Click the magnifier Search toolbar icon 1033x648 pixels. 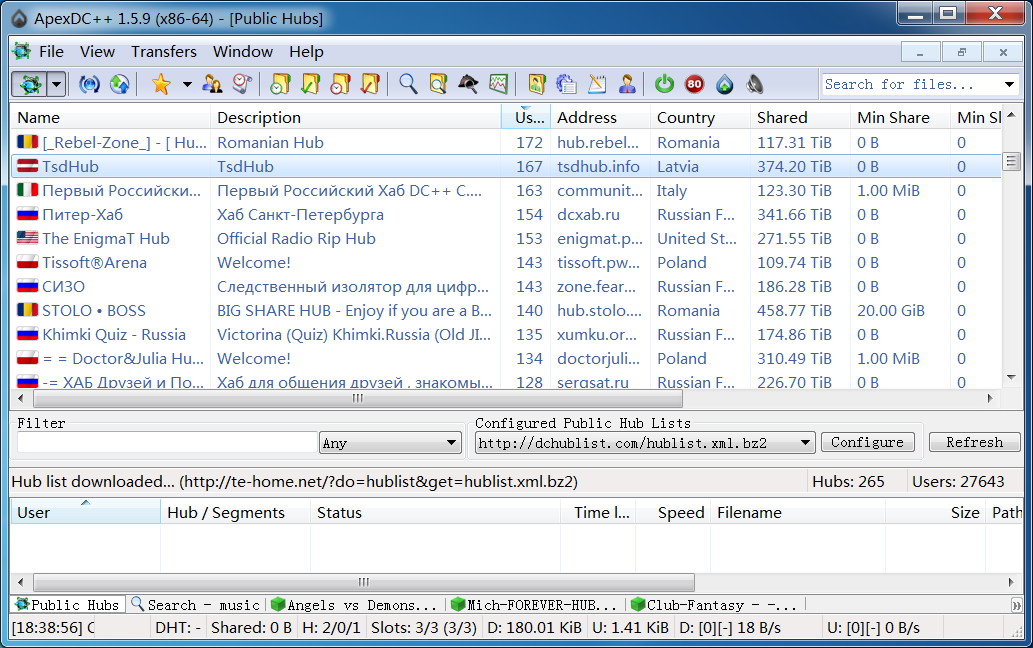click(408, 85)
